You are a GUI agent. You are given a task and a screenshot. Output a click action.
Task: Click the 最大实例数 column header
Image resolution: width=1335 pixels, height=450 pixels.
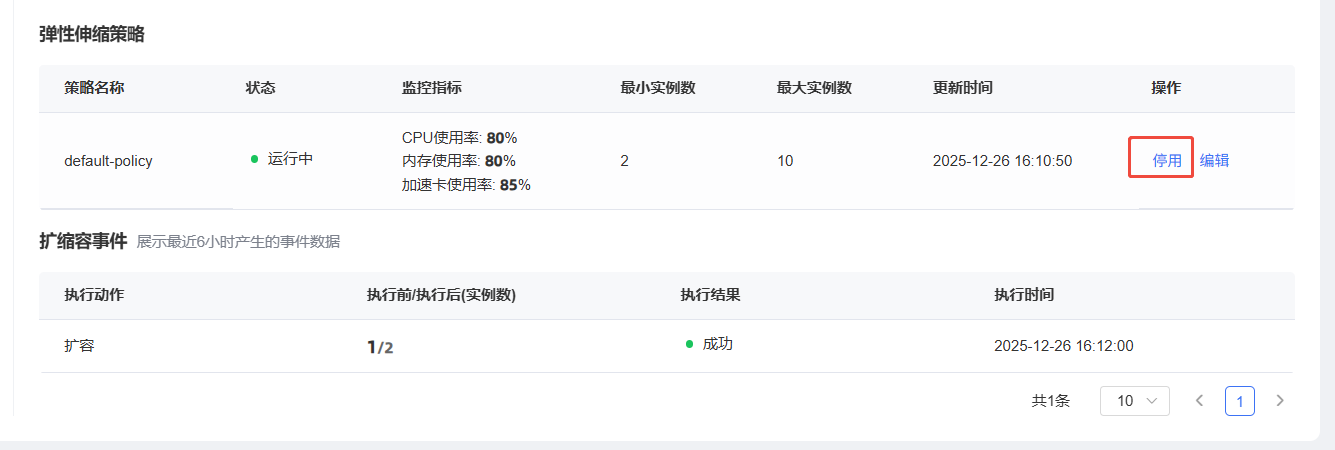[814, 88]
